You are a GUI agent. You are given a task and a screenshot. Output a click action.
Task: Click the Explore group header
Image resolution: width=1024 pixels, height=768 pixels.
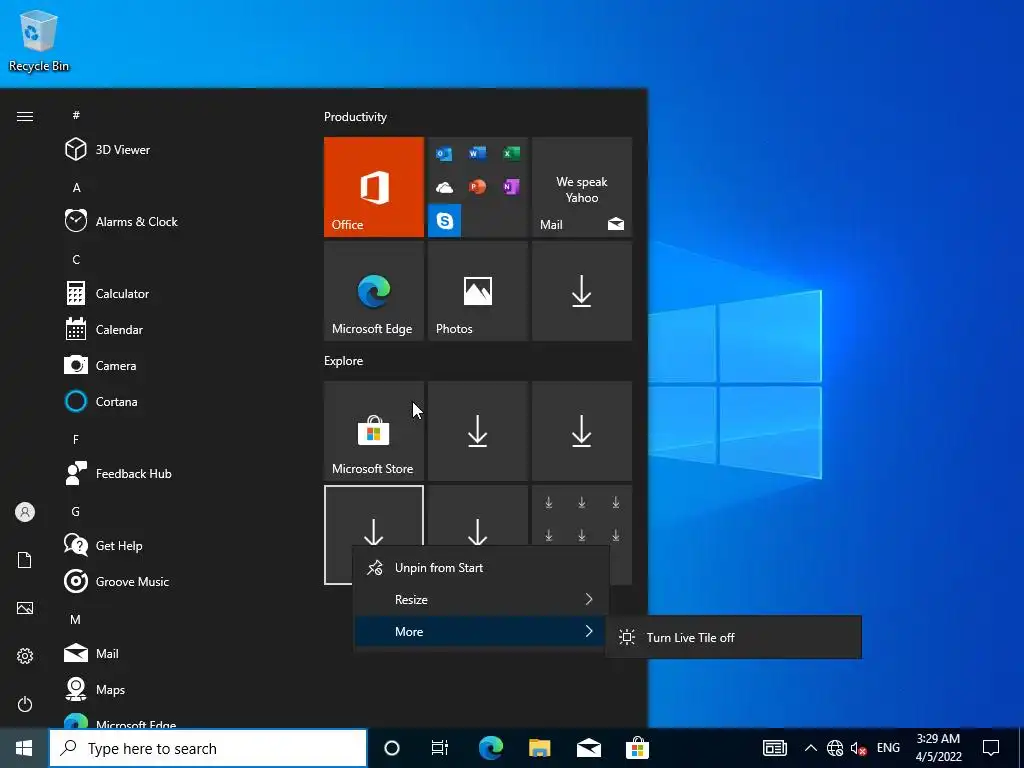point(344,360)
